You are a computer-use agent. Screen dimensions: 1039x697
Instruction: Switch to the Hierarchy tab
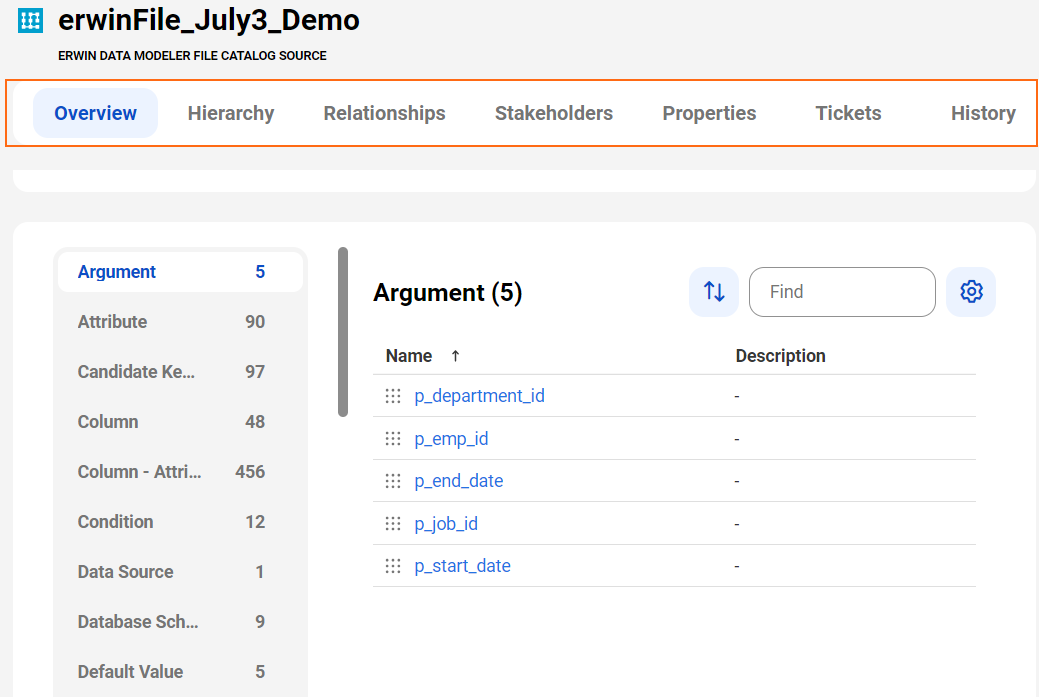[x=231, y=113]
